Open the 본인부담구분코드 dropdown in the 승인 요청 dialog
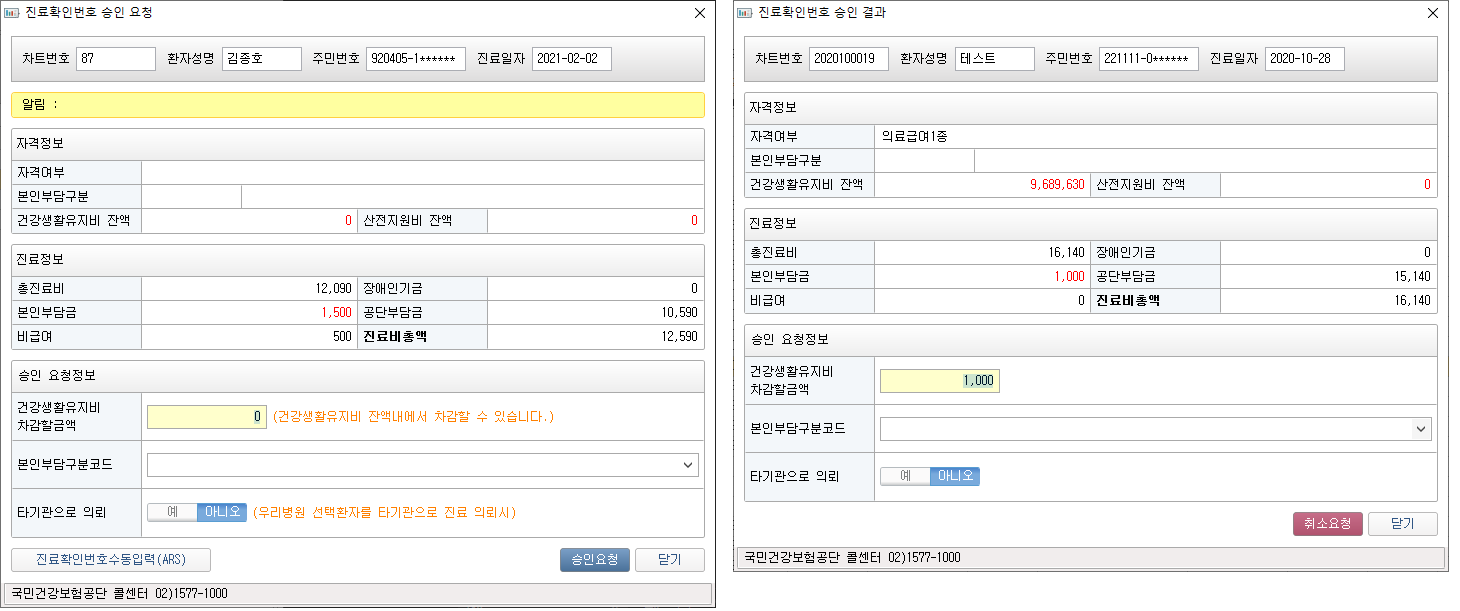 pyautogui.click(x=687, y=465)
